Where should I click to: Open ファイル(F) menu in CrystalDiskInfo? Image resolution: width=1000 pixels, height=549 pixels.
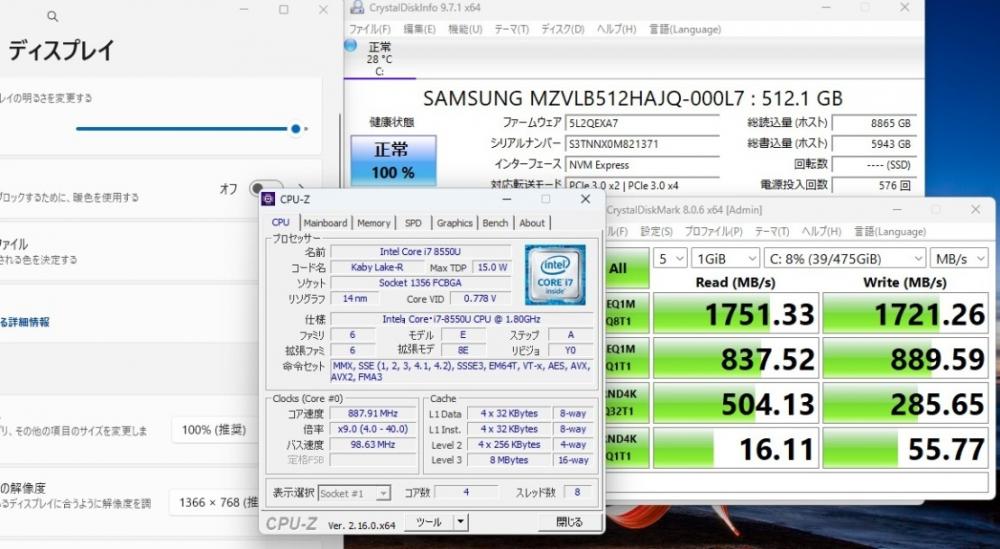[370, 29]
